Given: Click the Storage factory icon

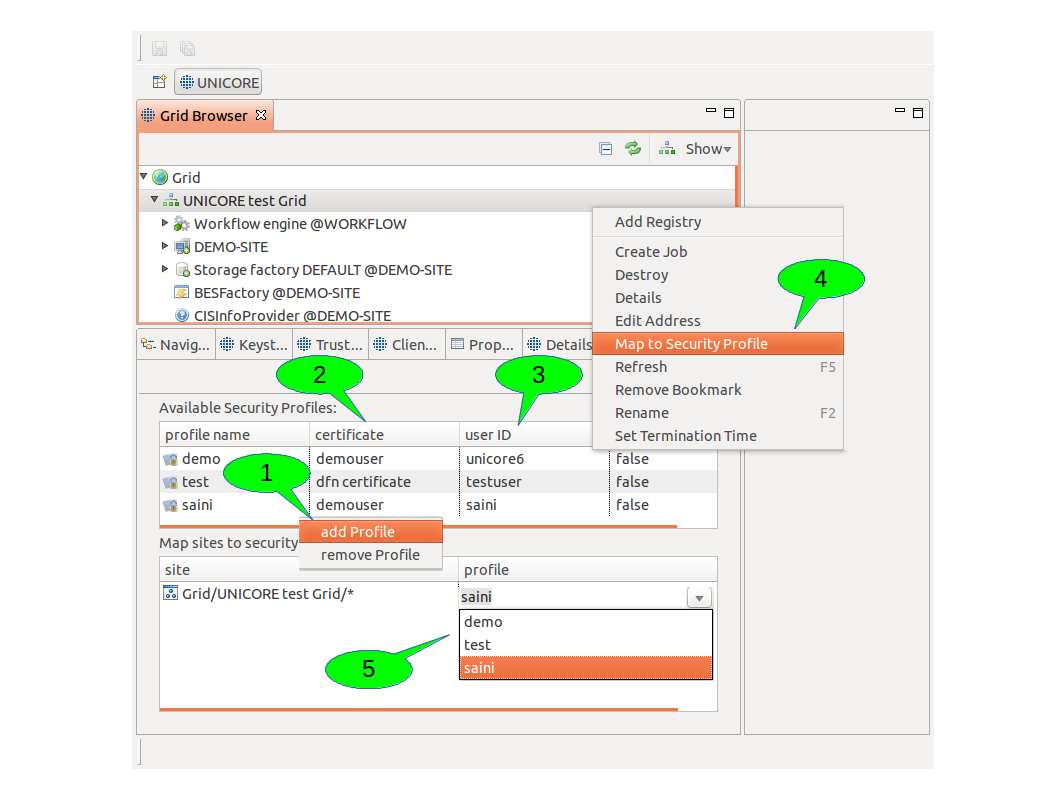Looking at the screenshot, I should [182, 270].
